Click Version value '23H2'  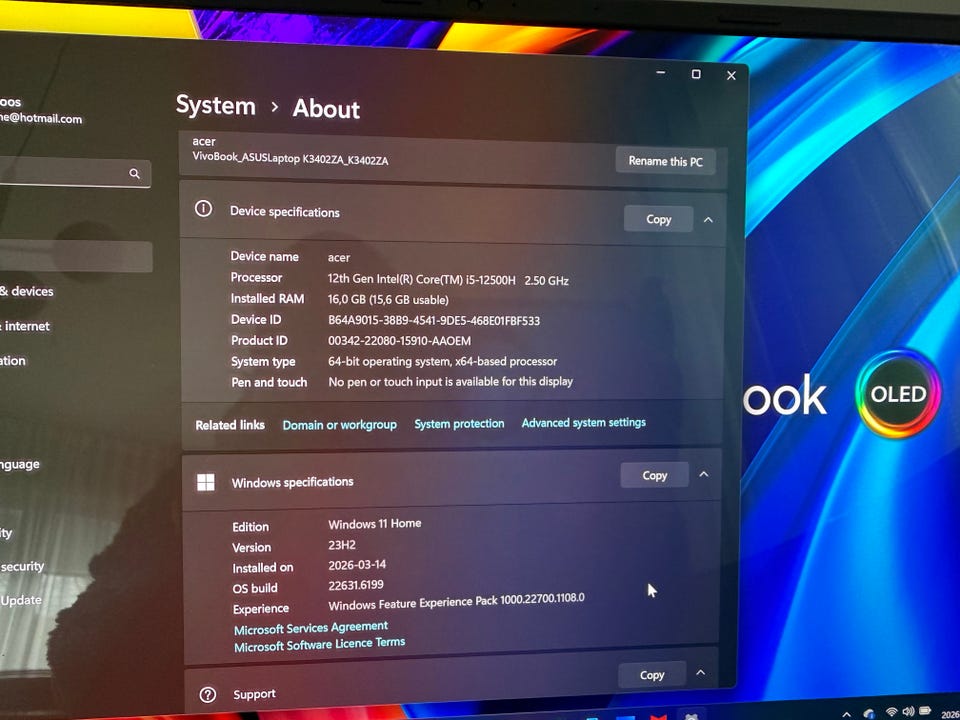coord(342,544)
